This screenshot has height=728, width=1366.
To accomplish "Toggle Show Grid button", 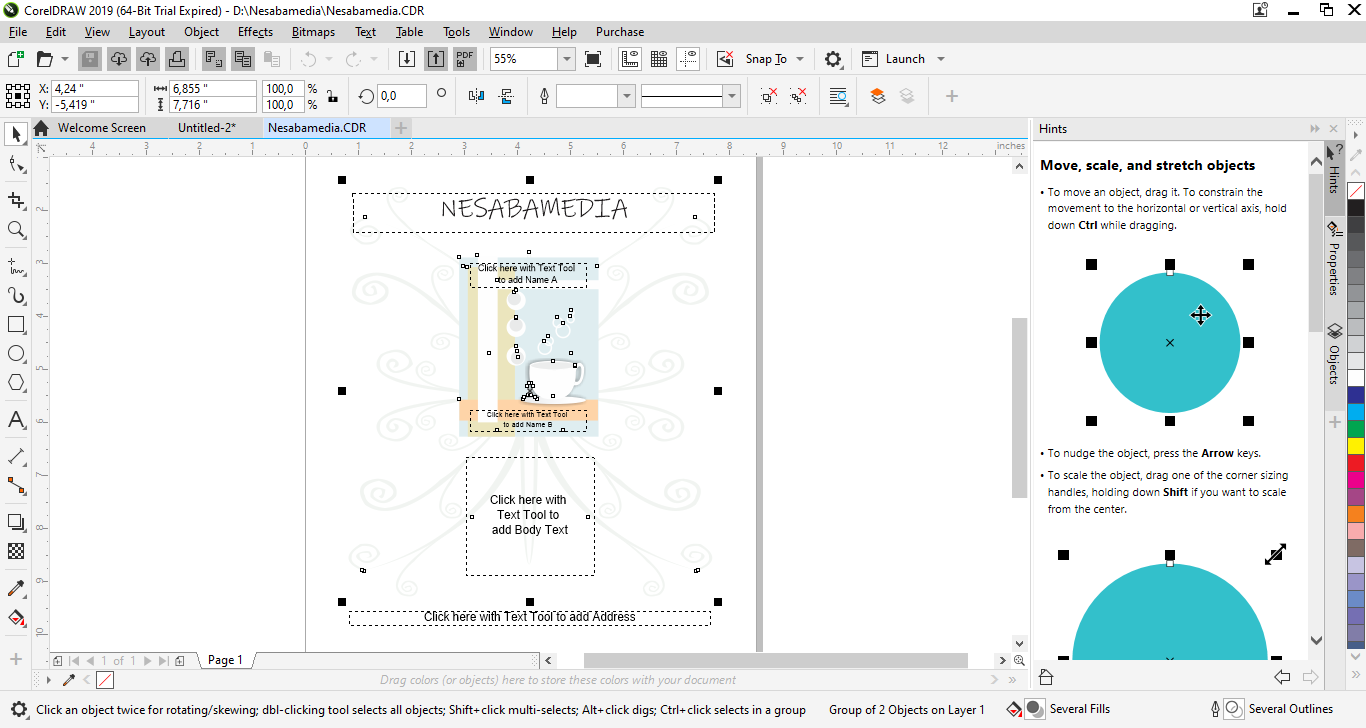I will [659, 59].
